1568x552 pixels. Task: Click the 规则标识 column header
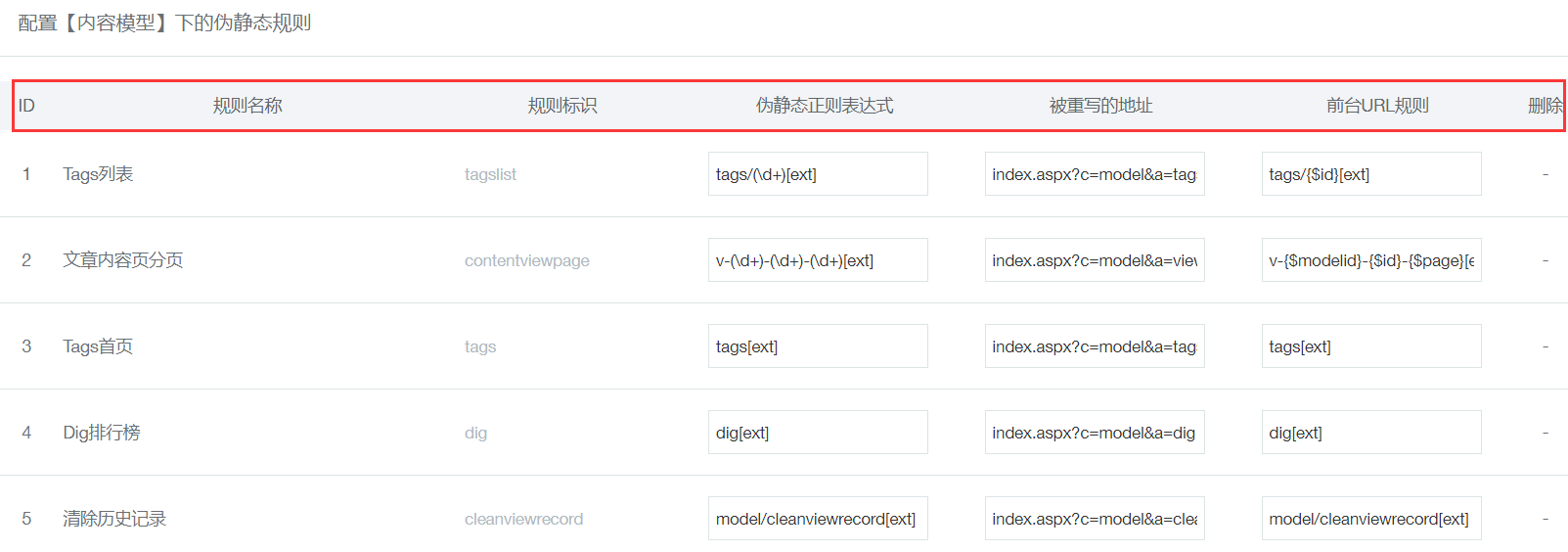pyautogui.click(x=562, y=106)
